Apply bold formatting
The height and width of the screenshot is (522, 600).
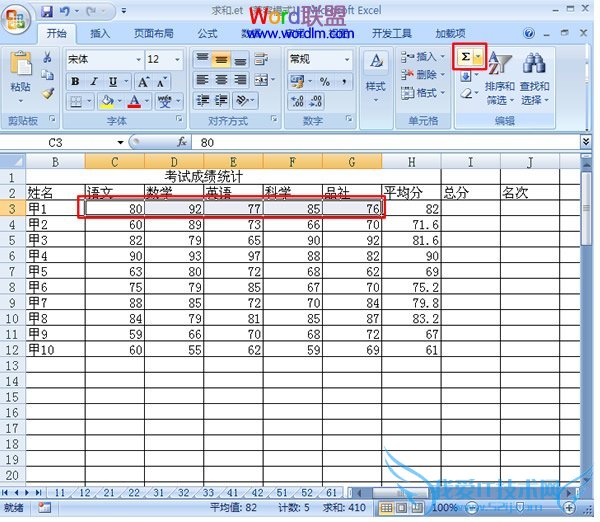point(75,82)
